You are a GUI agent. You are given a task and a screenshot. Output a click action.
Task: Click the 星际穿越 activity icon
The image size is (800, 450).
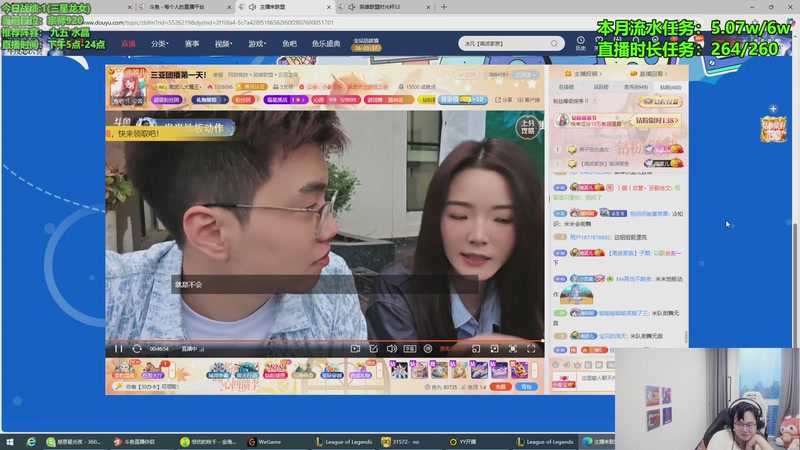[x=332, y=369]
